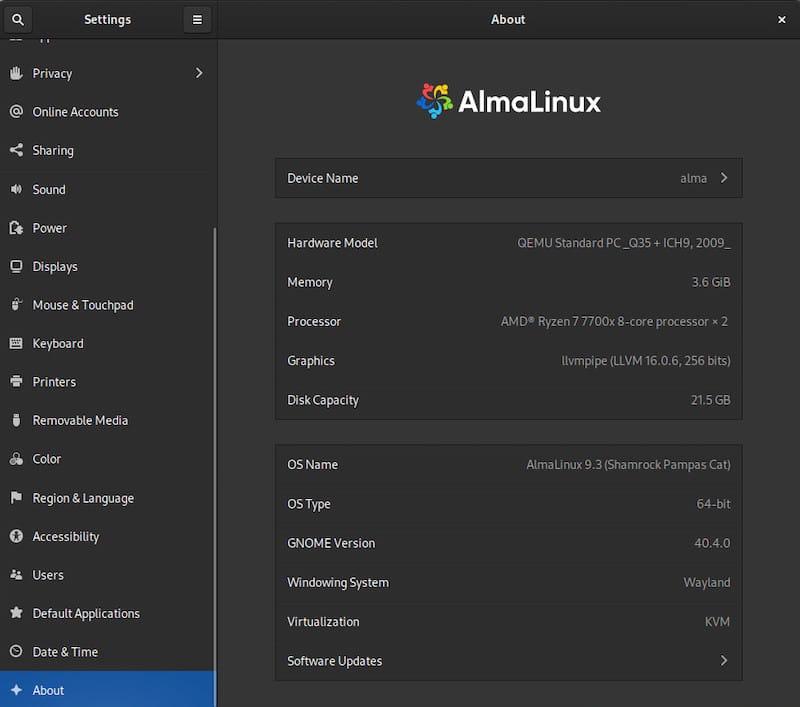Click the AlmaLinux logo
Image resolution: width=800 pixels, height=707 pixels.
(508, 101)
